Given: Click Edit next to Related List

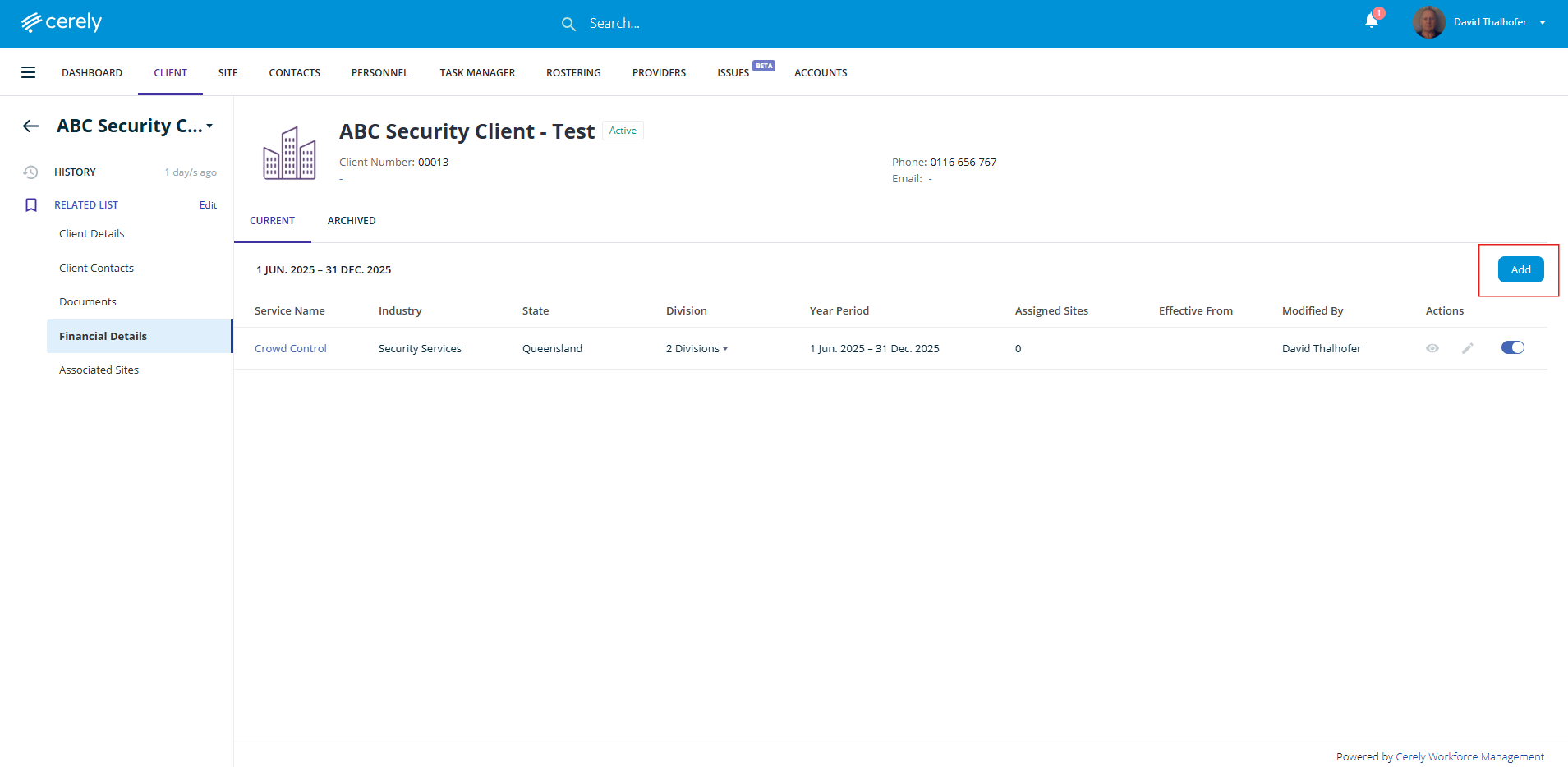Looking at the screenshot, I should tap(208, 204).
